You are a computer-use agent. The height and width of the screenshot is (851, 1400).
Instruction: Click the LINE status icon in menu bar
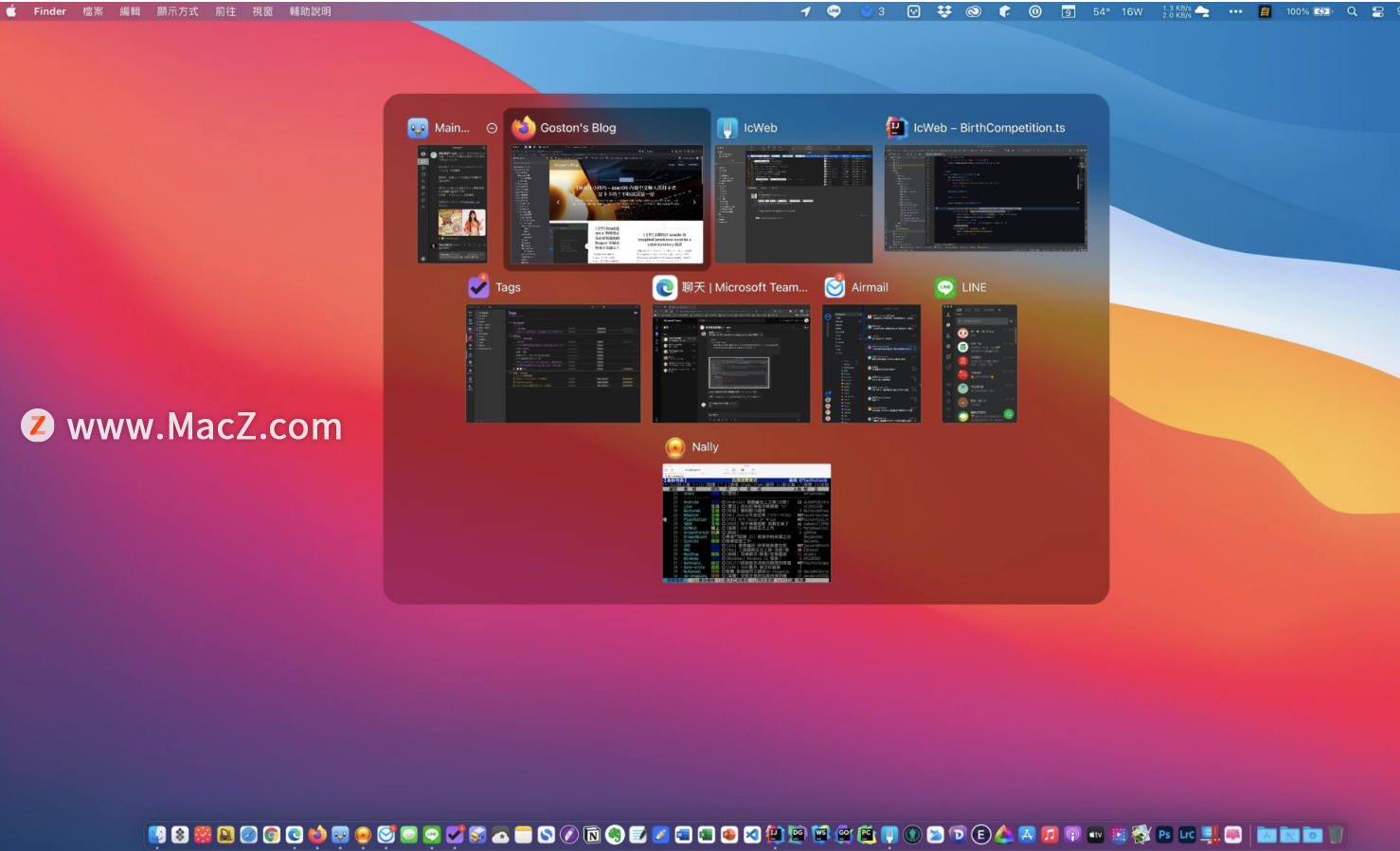[x=834, y=11]
